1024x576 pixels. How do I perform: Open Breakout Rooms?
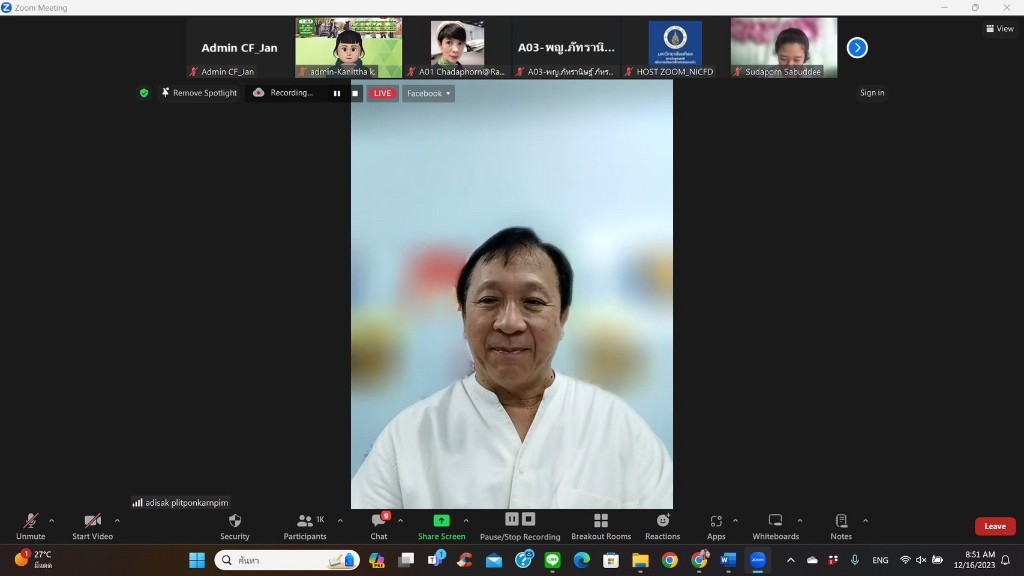(601, 526)
